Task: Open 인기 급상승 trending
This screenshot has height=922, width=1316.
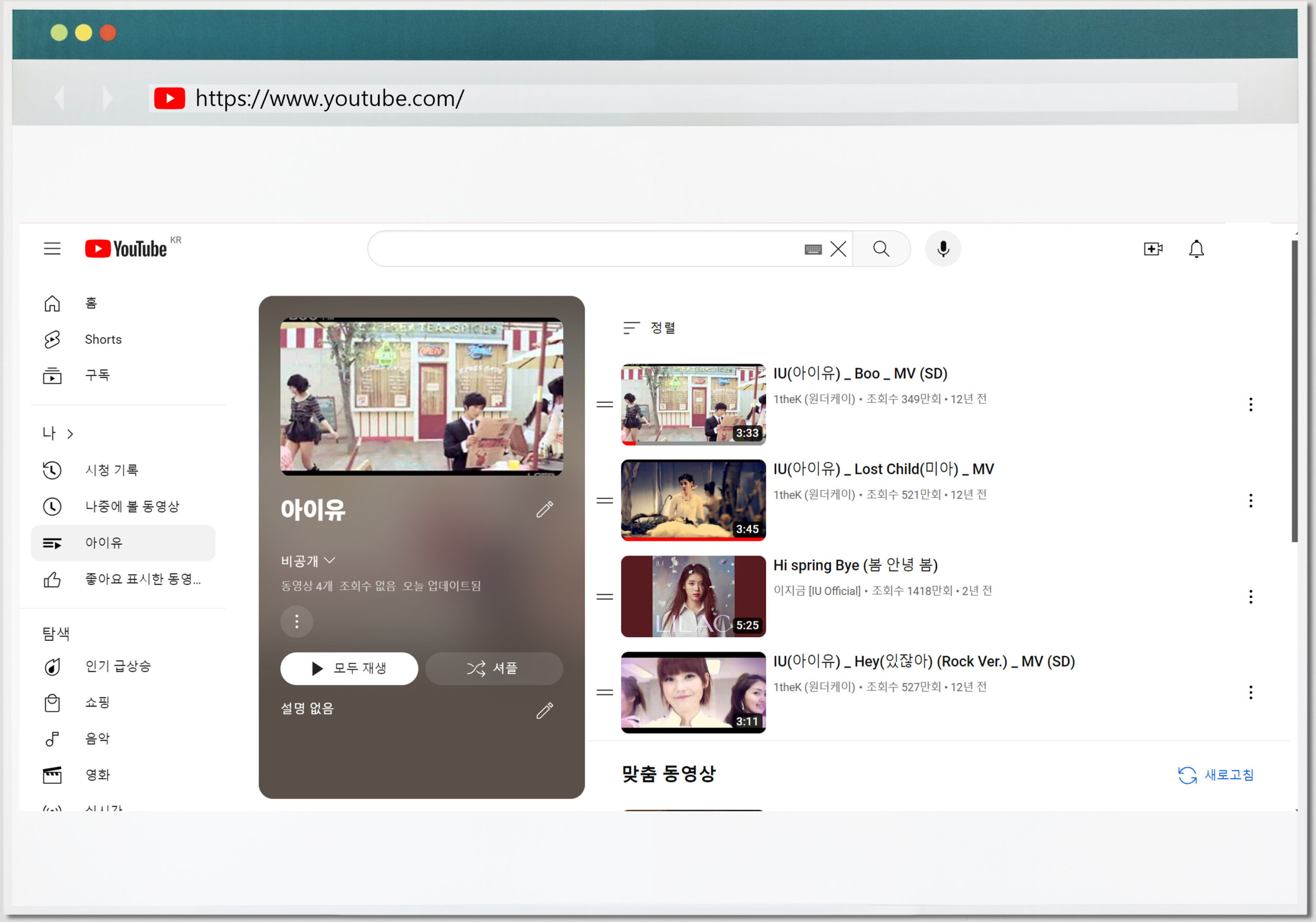Action: (123, 666)
